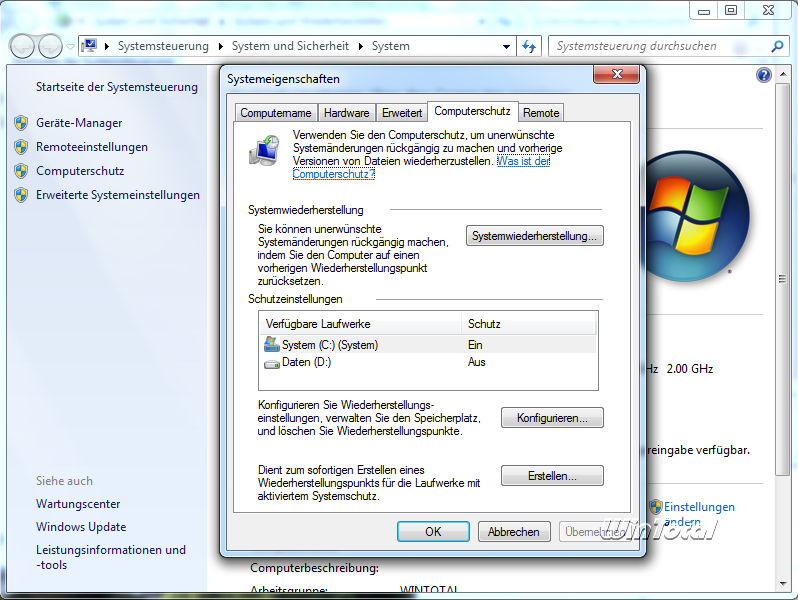Open the Geräte-Manager link
Screen dimensions: 798x600
(79, 123)
